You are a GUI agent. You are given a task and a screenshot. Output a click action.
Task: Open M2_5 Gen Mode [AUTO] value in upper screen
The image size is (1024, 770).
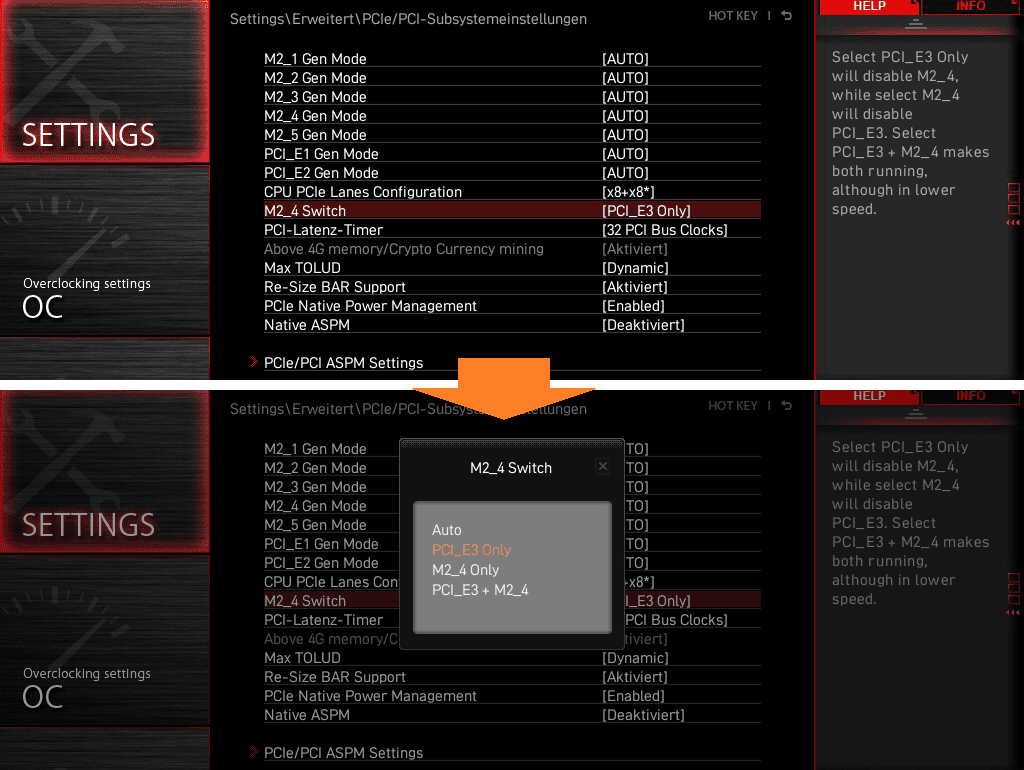pos(625,135)
